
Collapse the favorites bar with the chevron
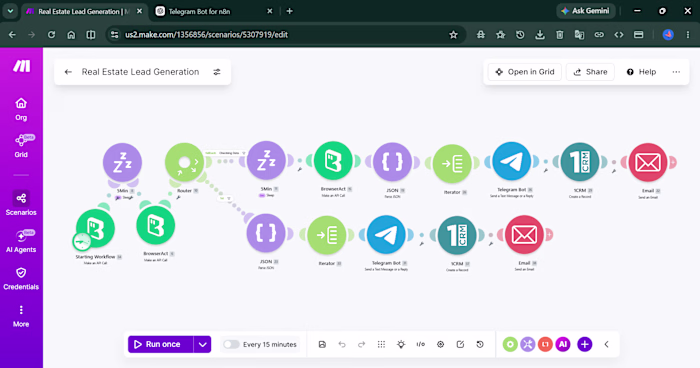coord(606,344)
